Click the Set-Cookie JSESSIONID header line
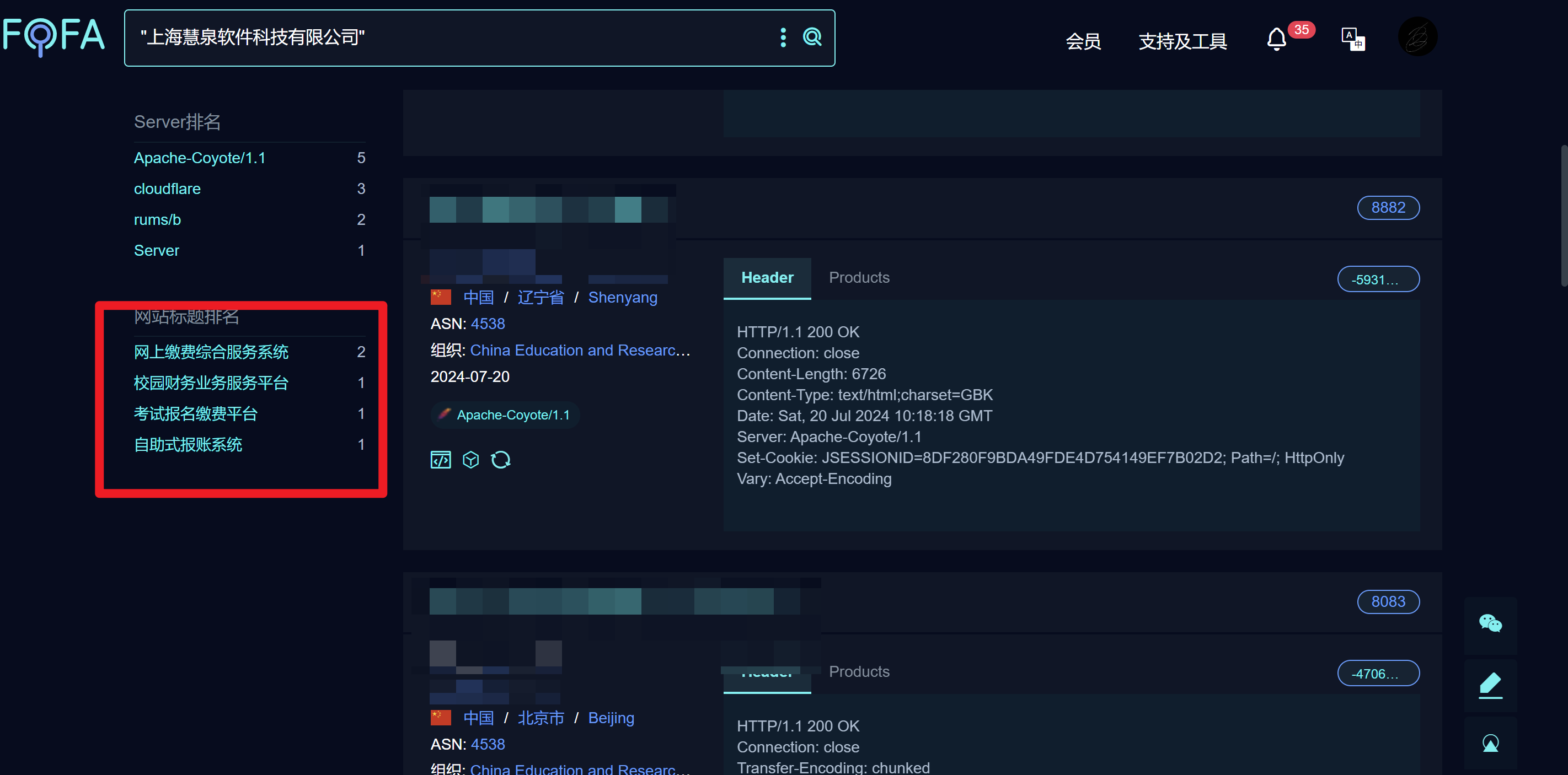 pos(1040,458)
